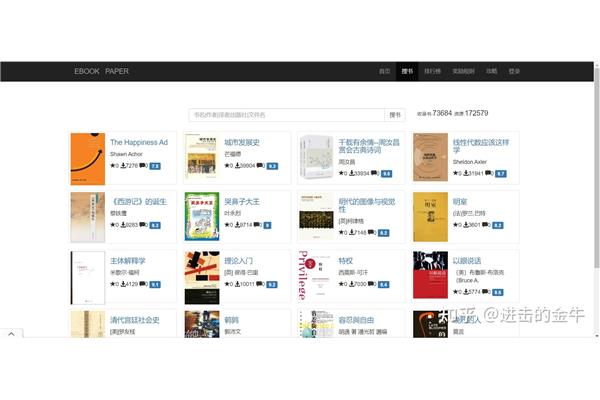The image size is (600, 400).
Task: Click the rating badge on 哭鼻子大王 card
Action: pos(267,225)
